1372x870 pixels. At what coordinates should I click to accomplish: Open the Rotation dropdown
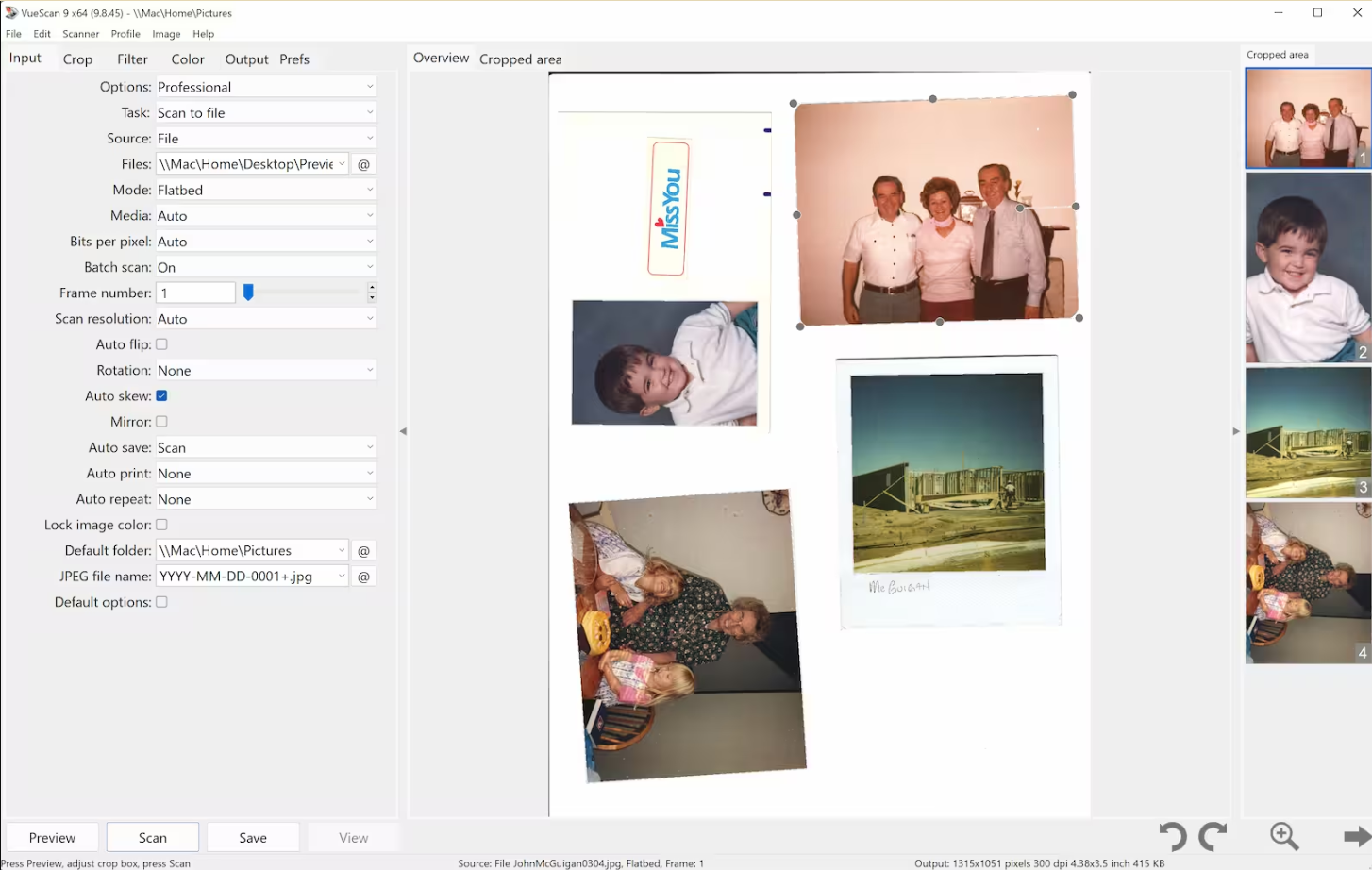[x=266, y=371]
